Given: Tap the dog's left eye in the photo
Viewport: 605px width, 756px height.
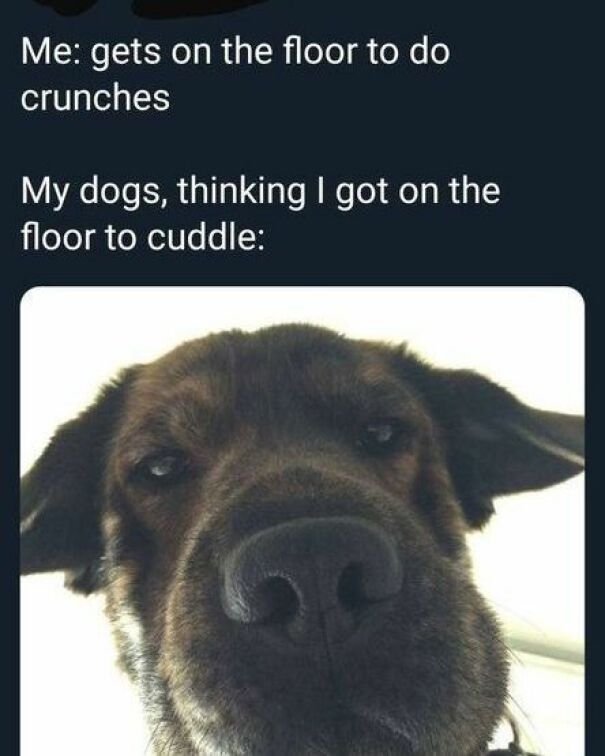Looking at the screenshot, I should 161,468.
